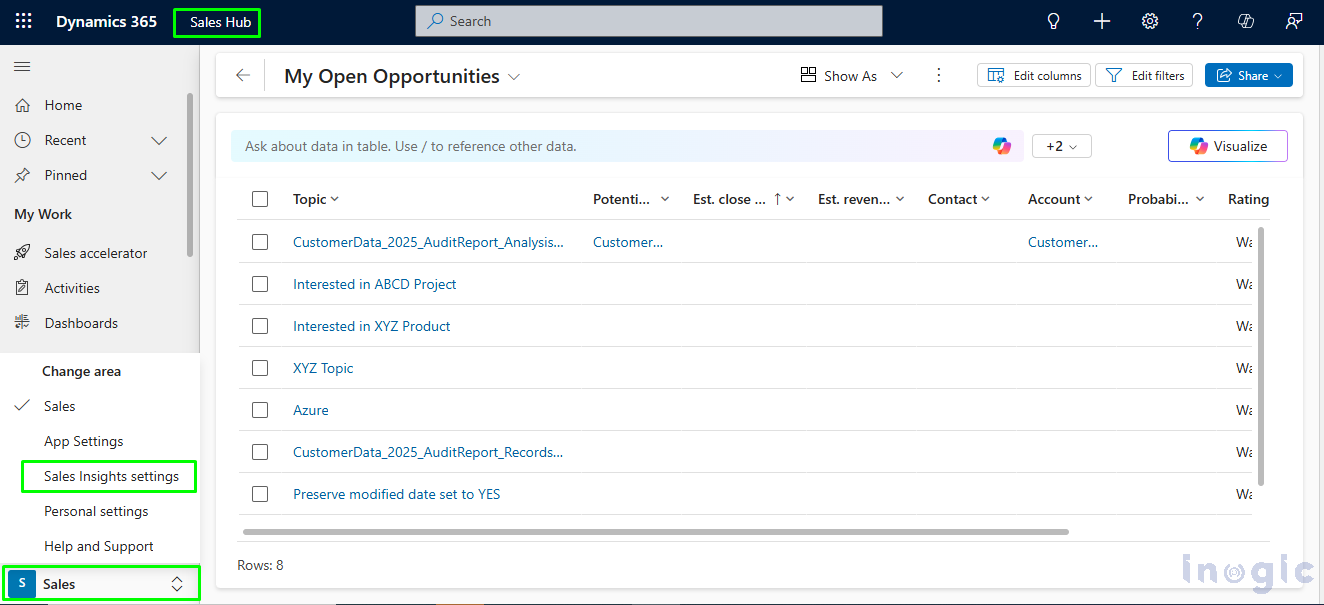Check the Azure row checkbox
The image size is (1324, 605).
coord(260,410)
